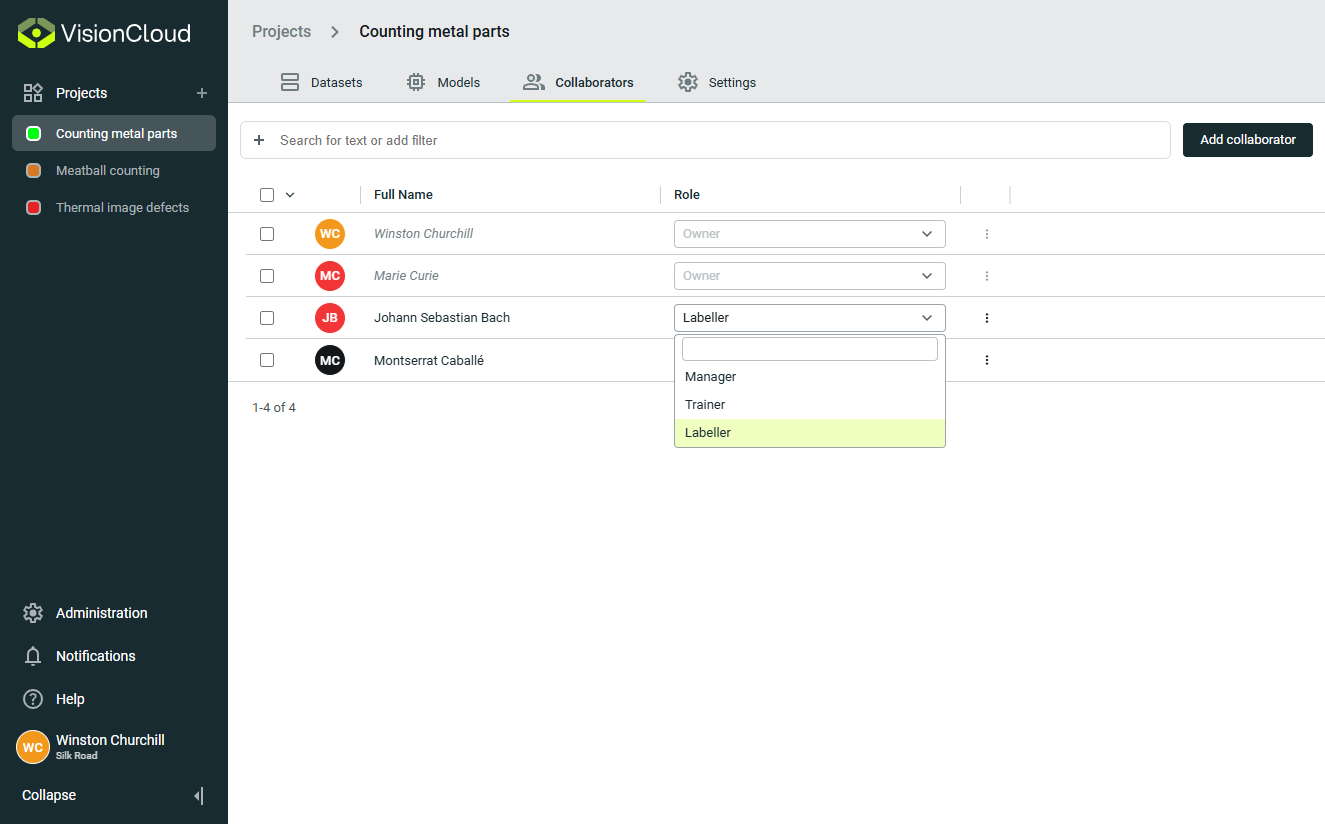Choose Trainer from the role list
The image size is (1325, 824).
(x=810, y=405)
